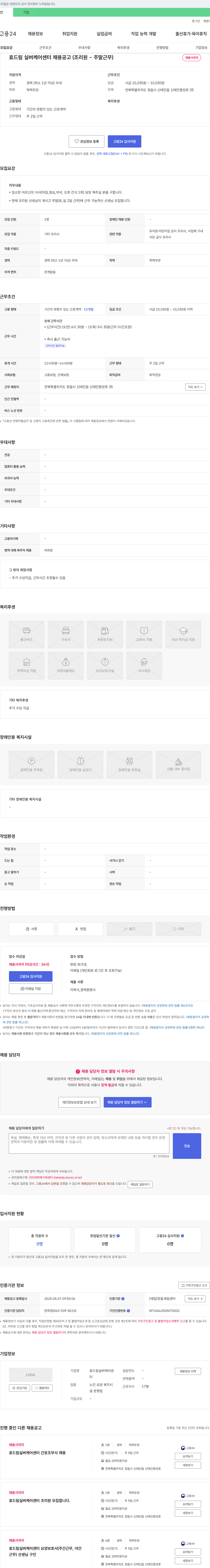Select the 필기 screening method box

(129, 929)
